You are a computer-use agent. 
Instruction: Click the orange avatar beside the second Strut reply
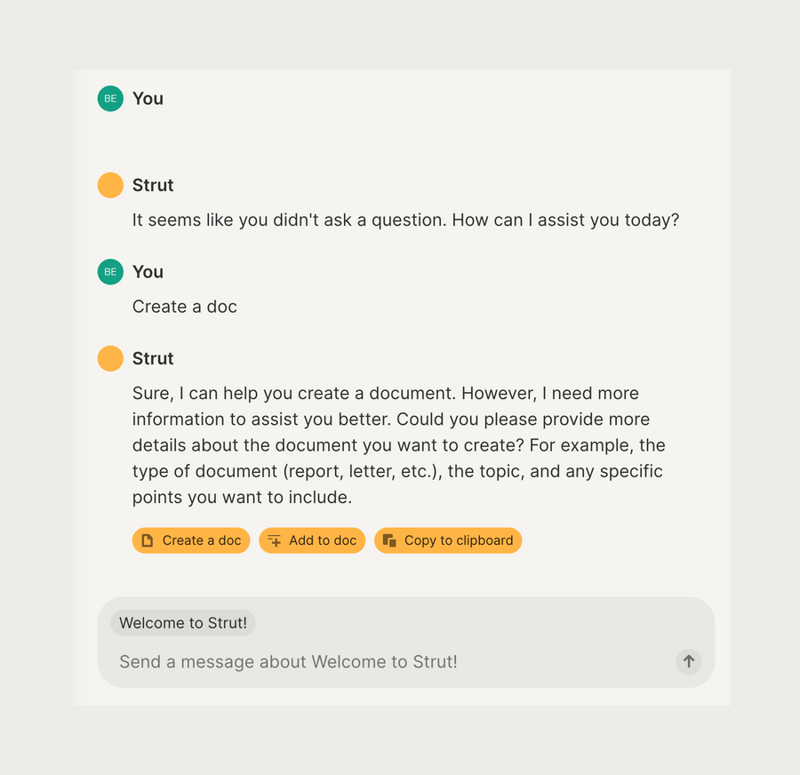110,358
